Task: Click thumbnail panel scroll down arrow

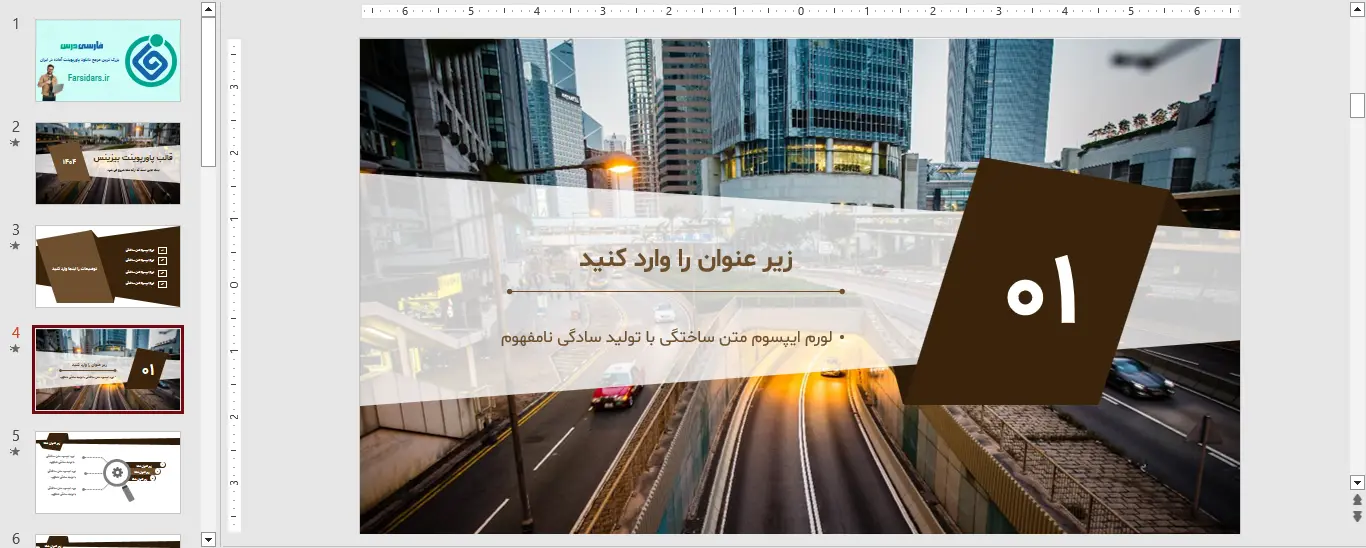Action: (x=208, y=539)
